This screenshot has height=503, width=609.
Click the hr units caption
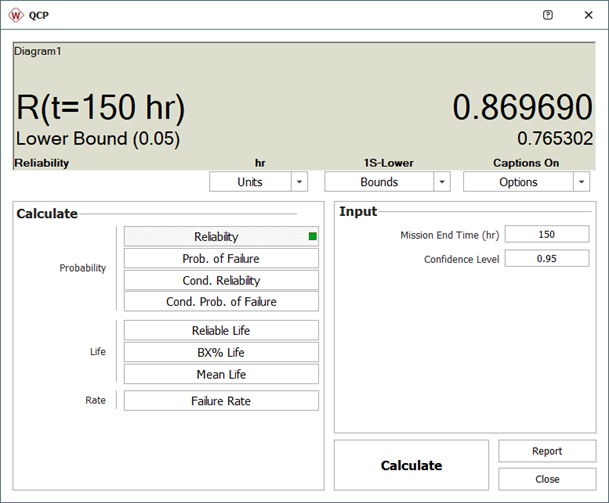[260, 163]
